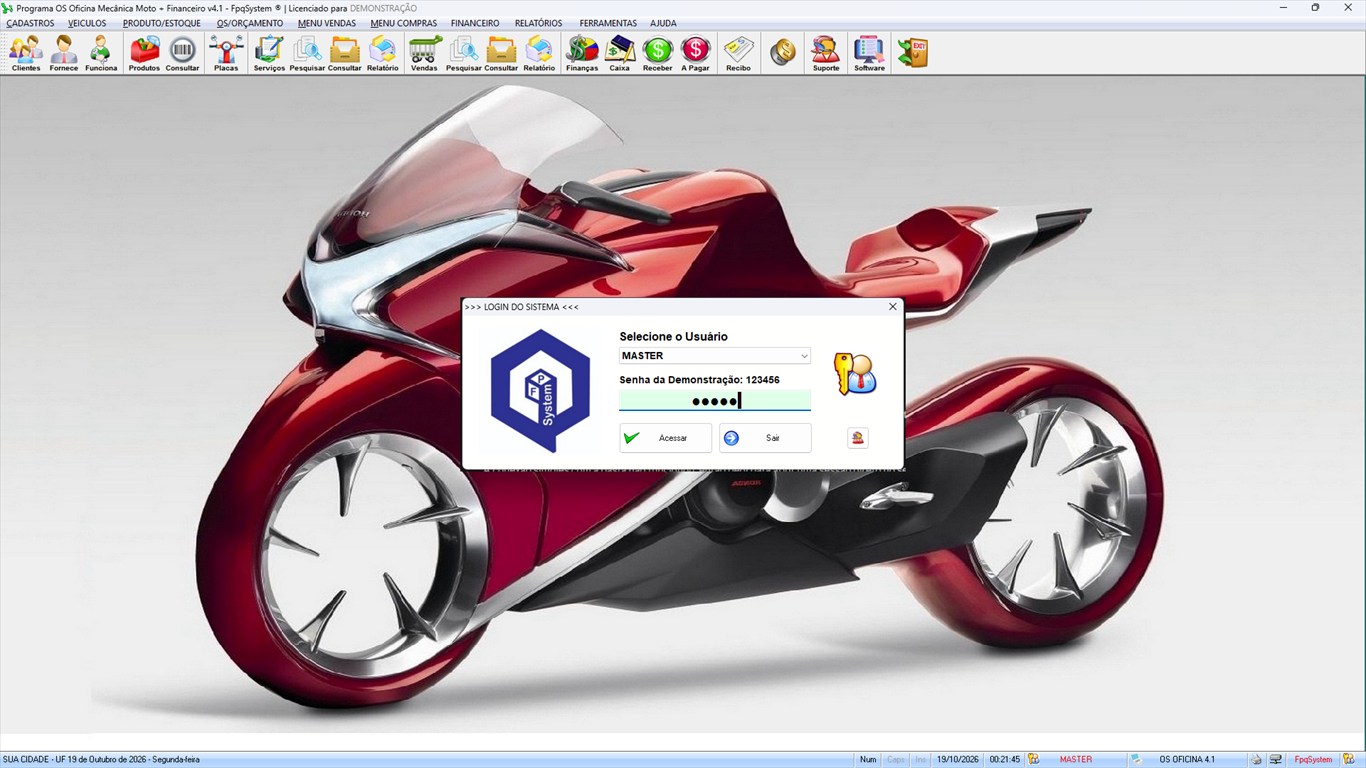Viewport: 1366px width, 768px height.
Task: Open the Caixa cash register icon
Action: tap(620, 53)
